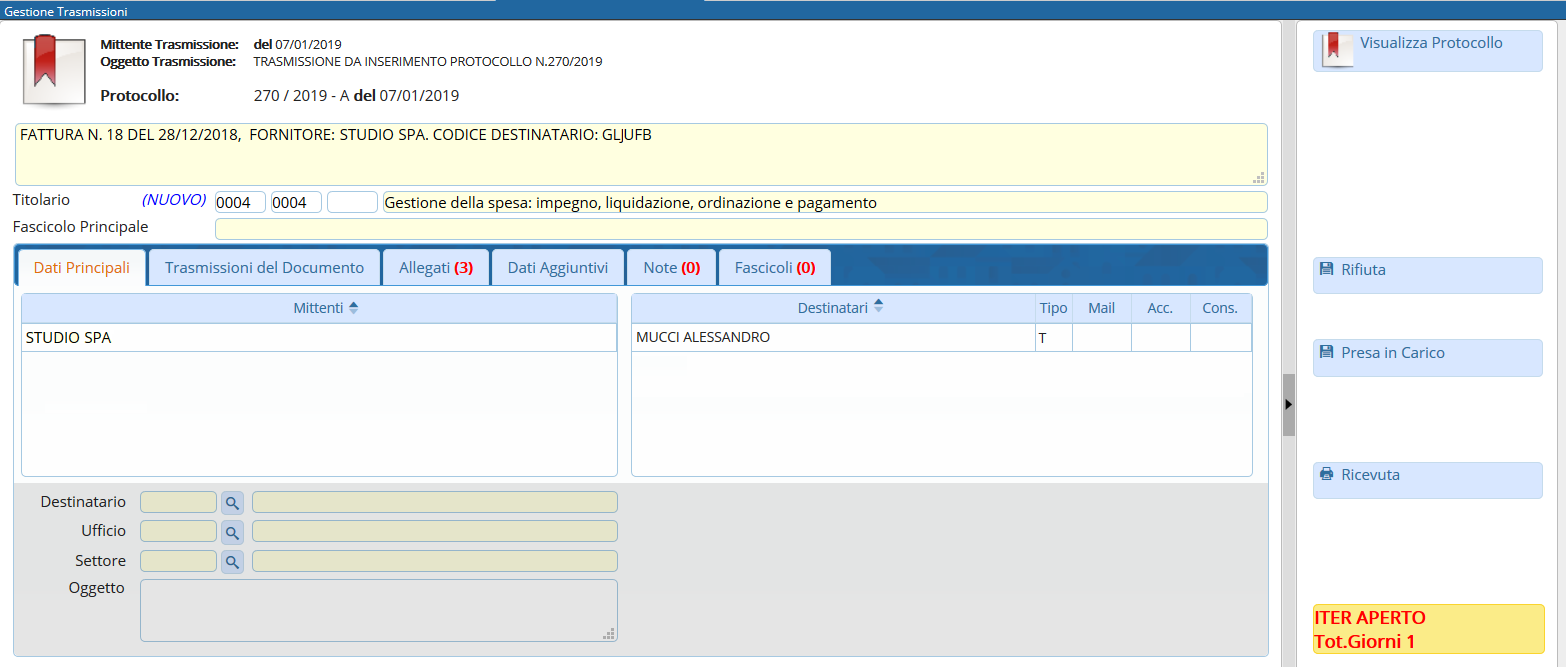Collapse the right panel with arrow handle
1566x667 pixels.
click(x=1288, y=404)
